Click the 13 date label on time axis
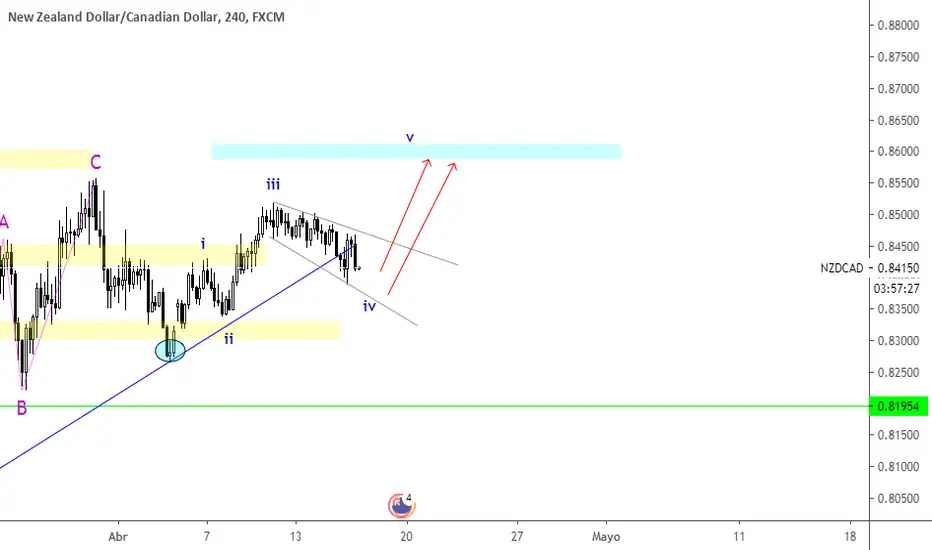This screenshot has width=932, height=550. [295, 536]
